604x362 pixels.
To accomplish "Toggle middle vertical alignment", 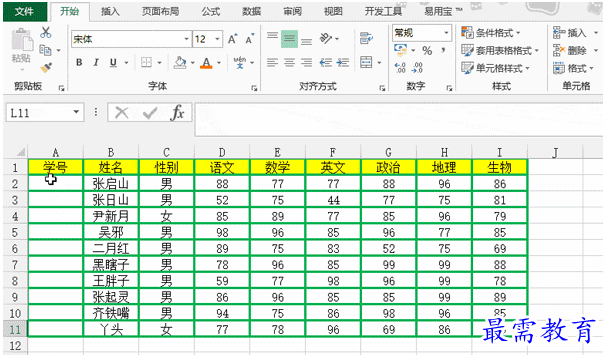I will [289, 39].
